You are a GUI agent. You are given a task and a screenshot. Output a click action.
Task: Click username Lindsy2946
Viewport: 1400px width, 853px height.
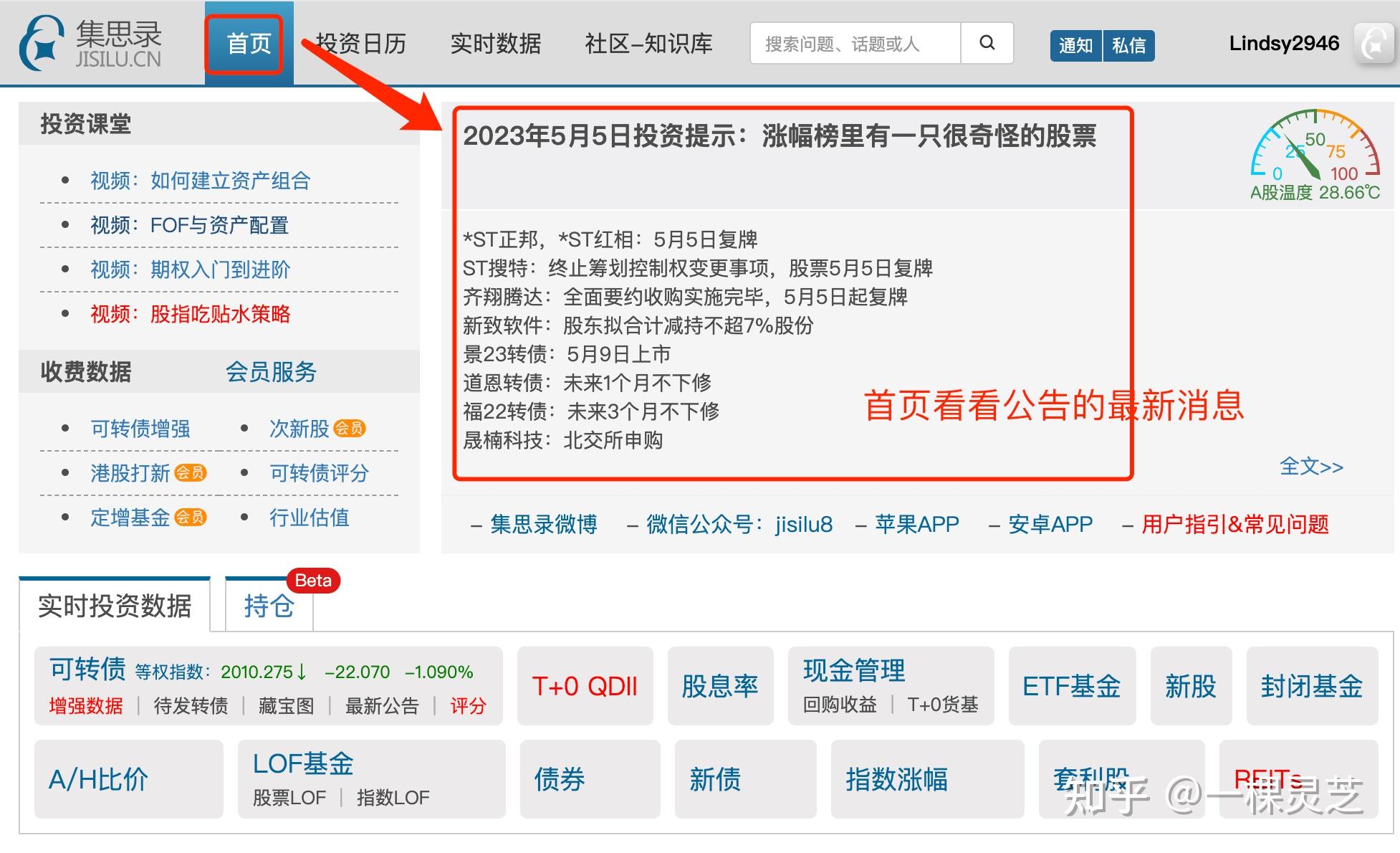click(x=1284, y=43)
